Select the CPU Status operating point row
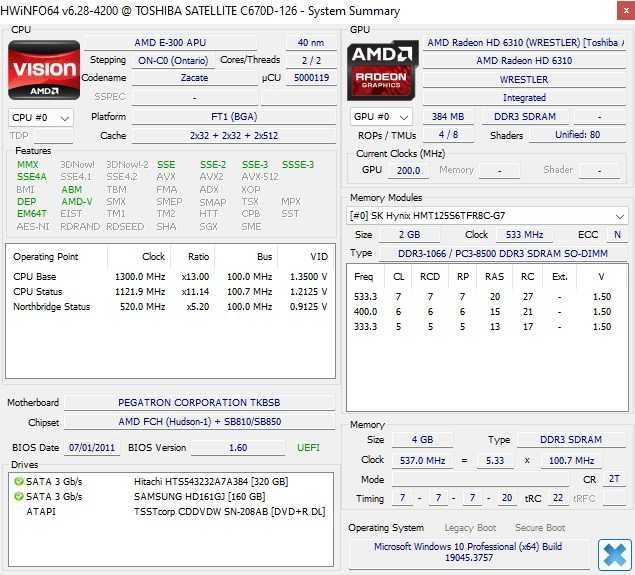The image size is (635, 575). tap(170, 292)
